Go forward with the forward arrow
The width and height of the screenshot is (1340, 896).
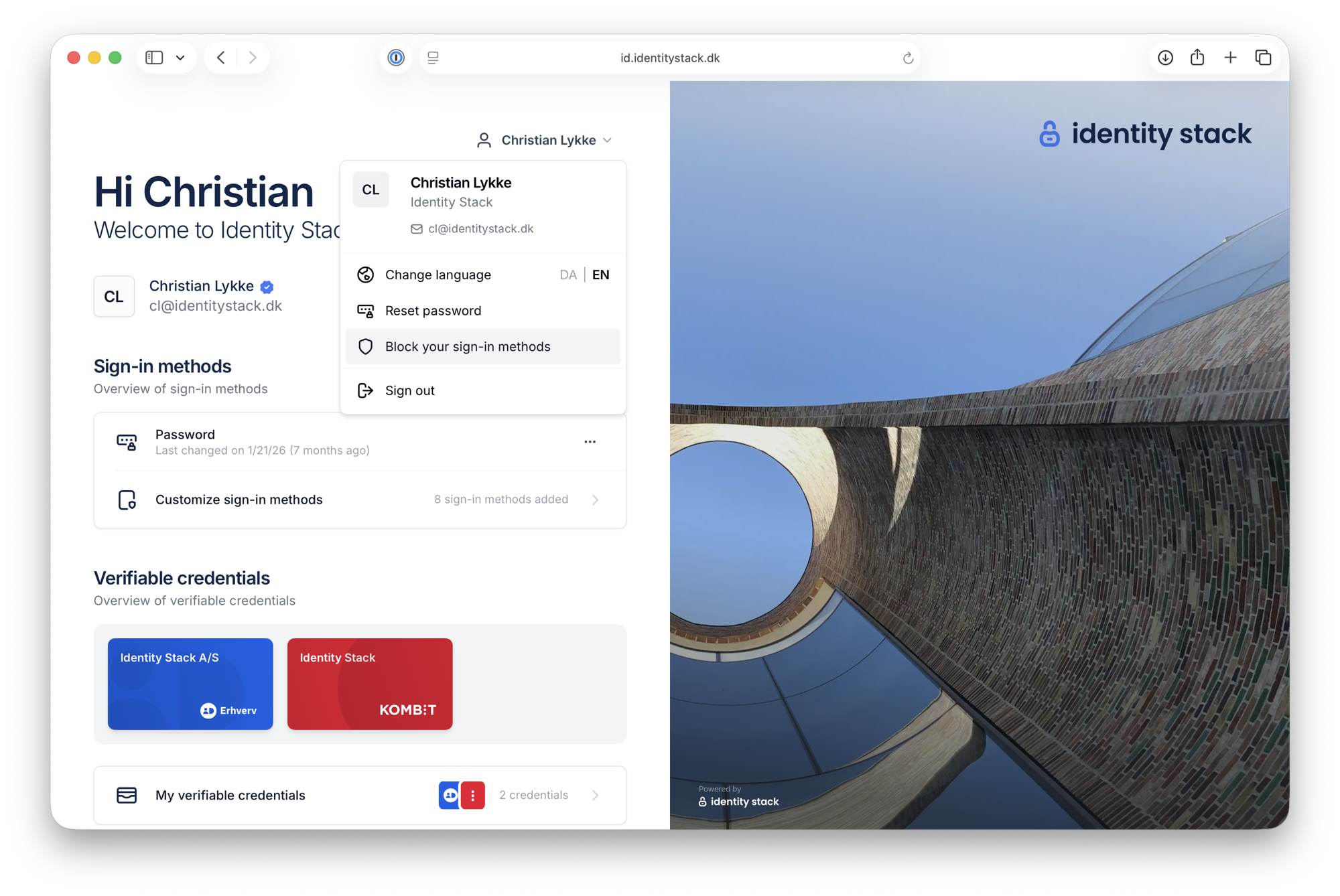tap(253, 58)
